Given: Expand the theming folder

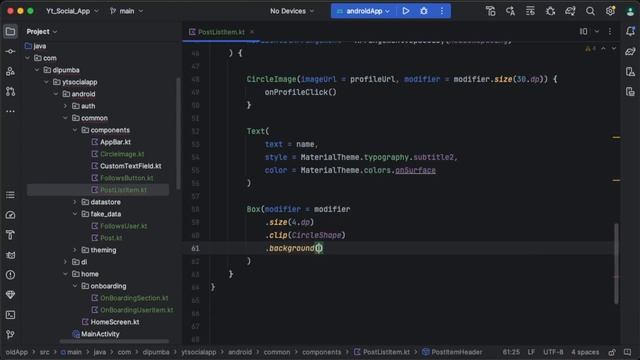Looking at the screenshot, I should pyautogui.click(x=75, y=250).
